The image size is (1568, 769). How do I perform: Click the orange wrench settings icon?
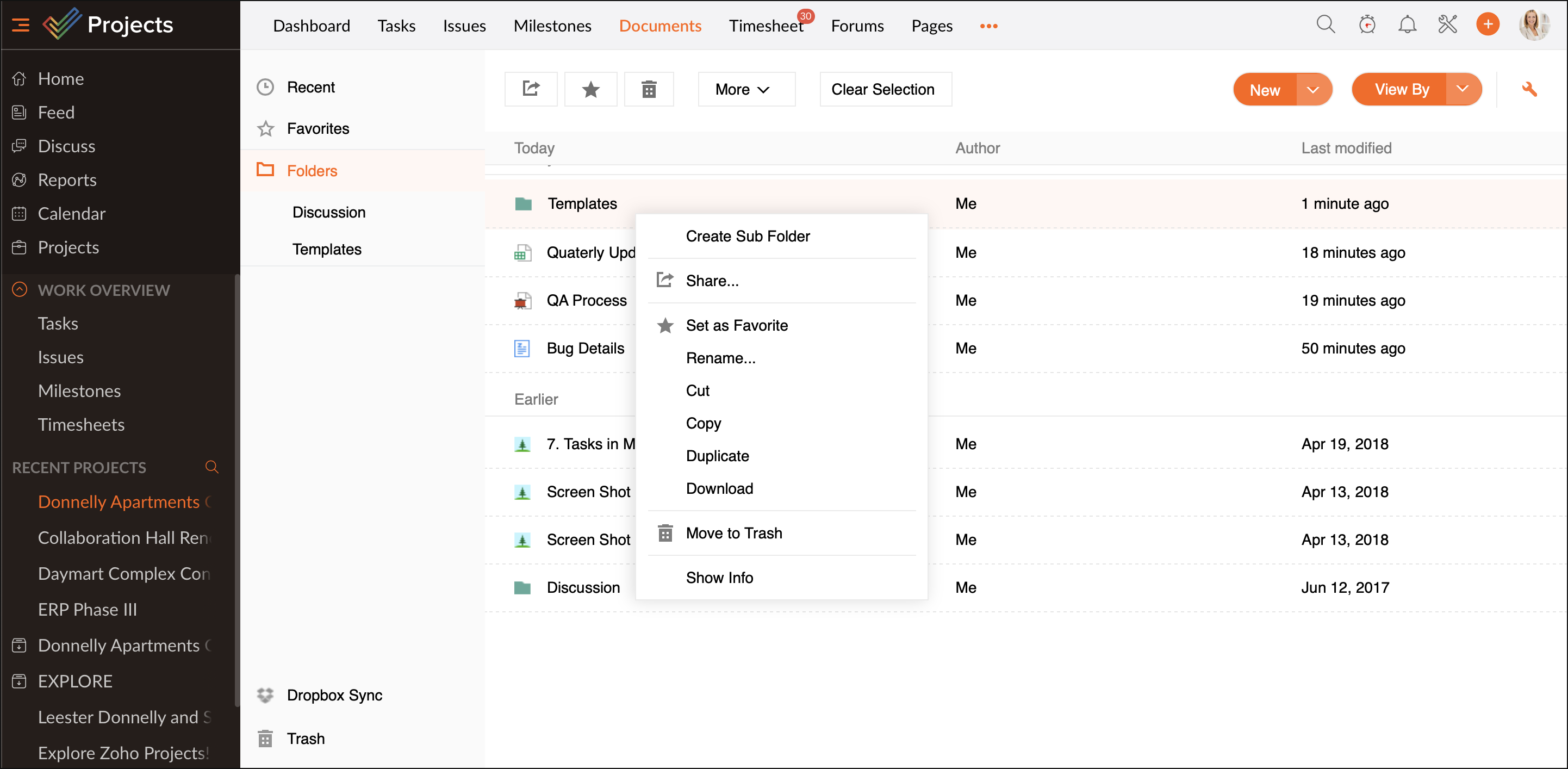[1529, 89]
